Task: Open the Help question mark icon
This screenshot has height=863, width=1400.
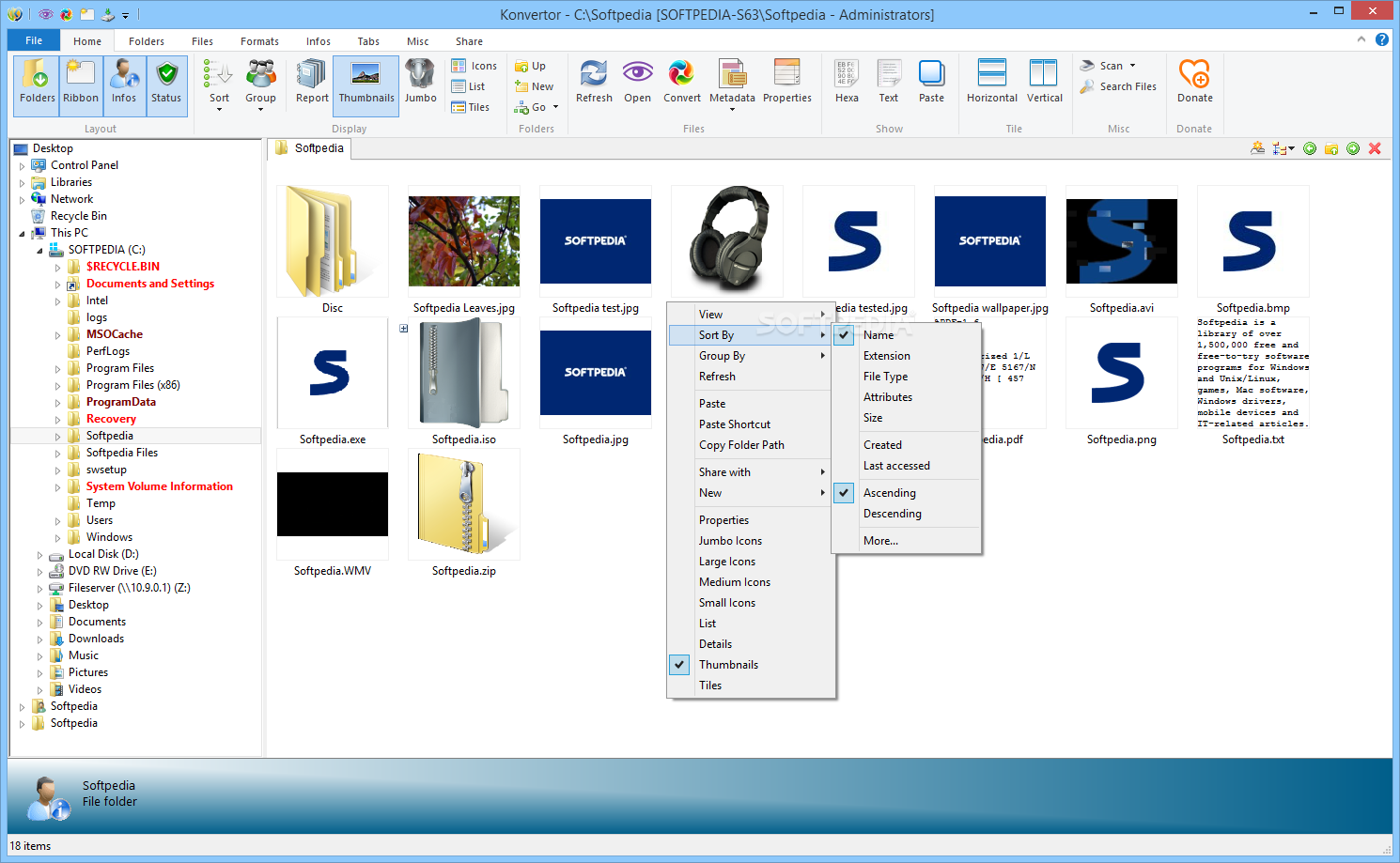Action: (x=1382, y=39)
